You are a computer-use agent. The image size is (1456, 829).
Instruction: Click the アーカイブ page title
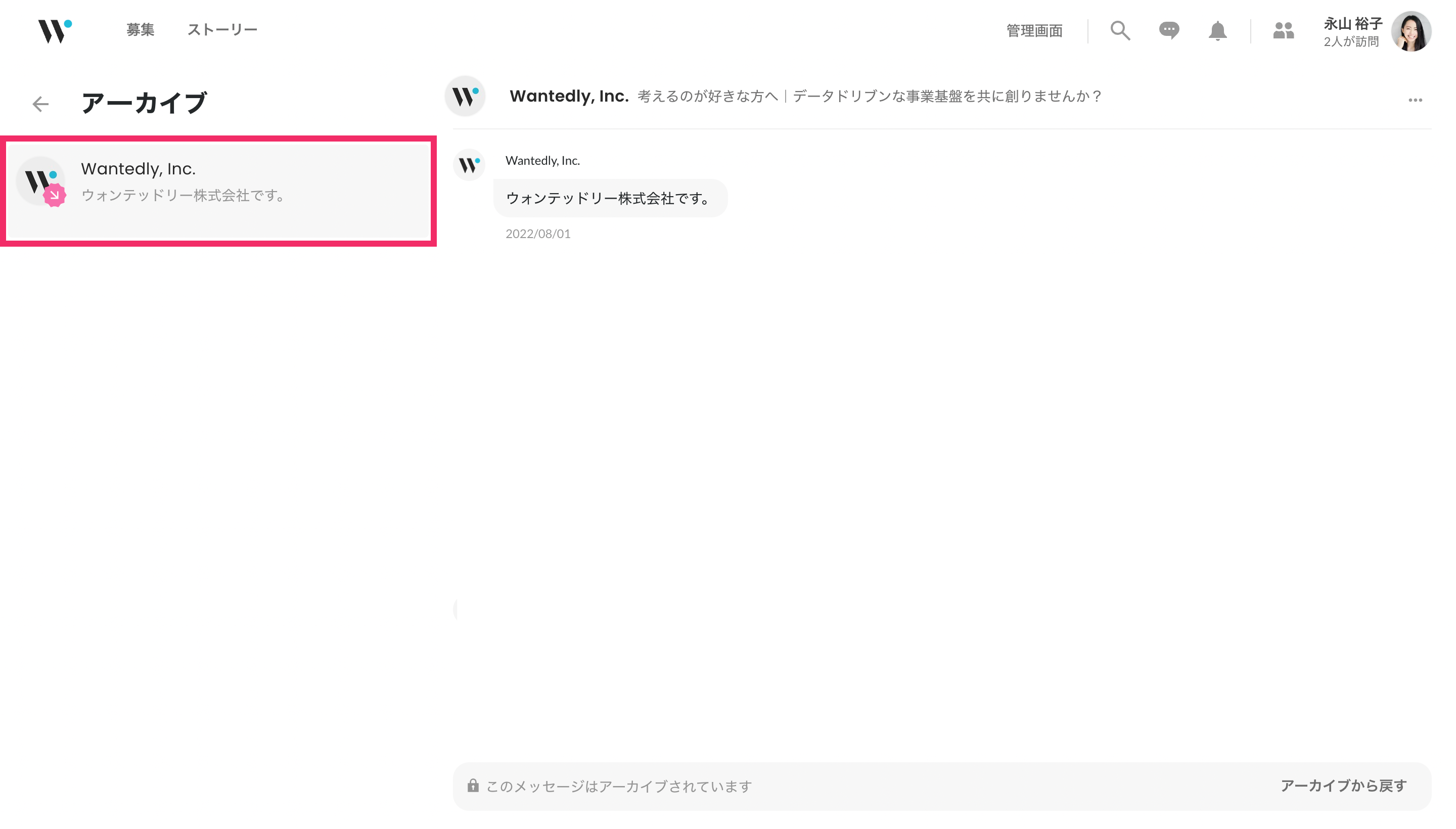pyautogui.click(x=144, y=103)
